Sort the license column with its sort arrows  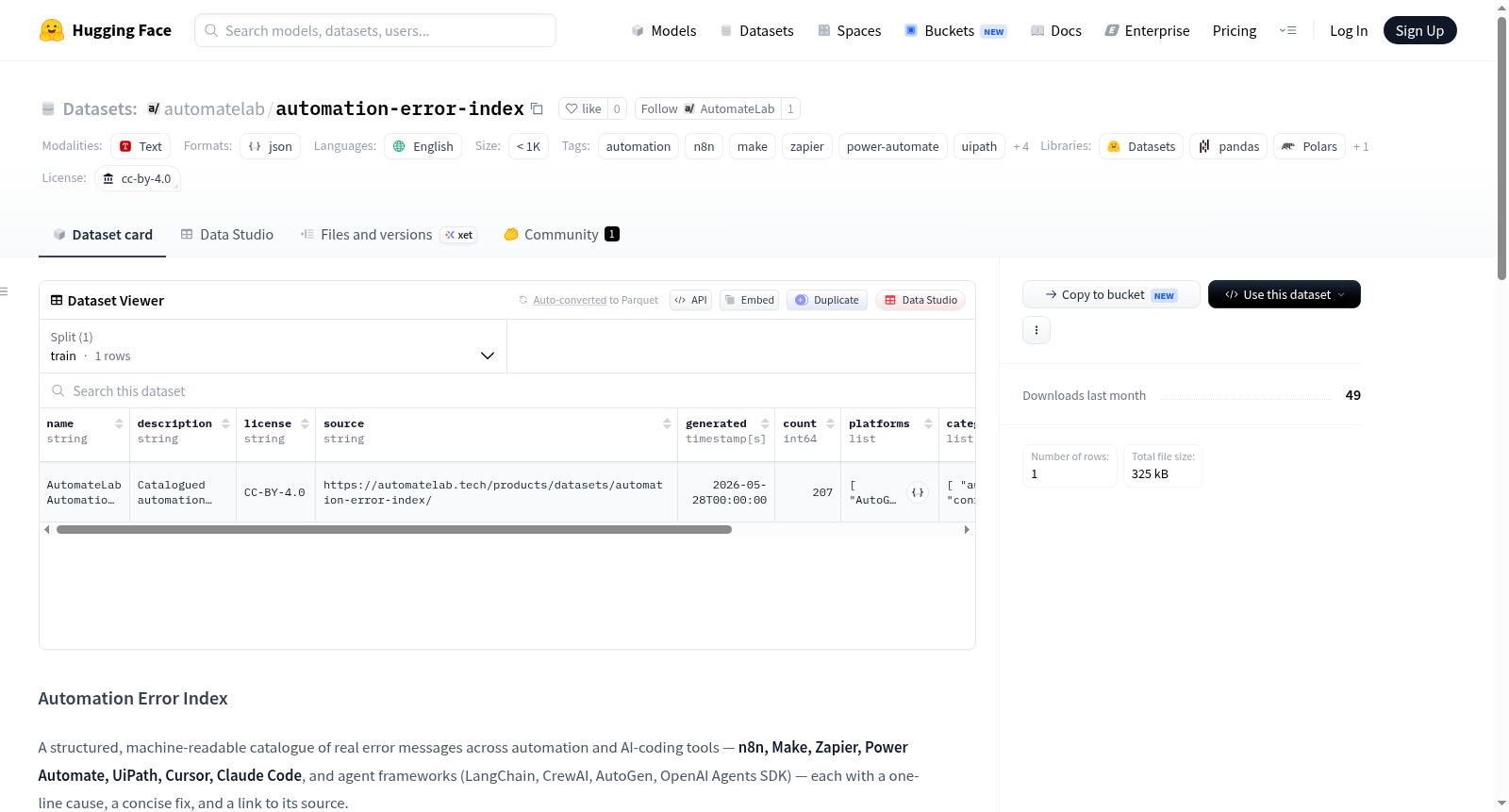pyautogui.click(x=305, y=423)
